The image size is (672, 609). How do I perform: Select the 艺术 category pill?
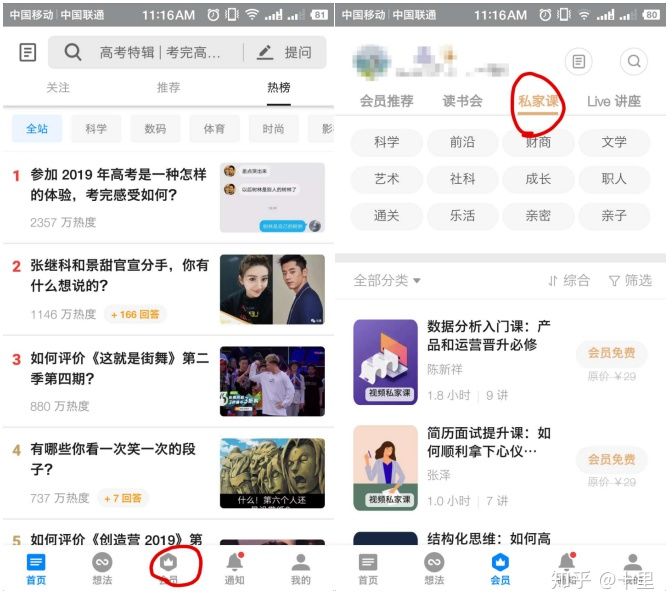(x=387, y=179)
